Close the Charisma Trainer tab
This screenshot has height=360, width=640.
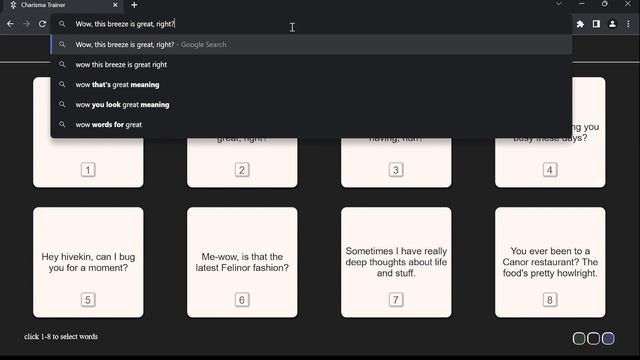(x=115, y=5)
